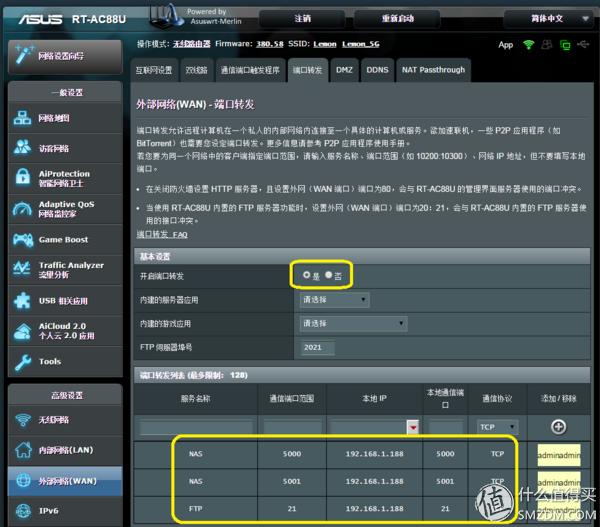
Task: Click the green WiFi status icon
Action: [528, 45]
